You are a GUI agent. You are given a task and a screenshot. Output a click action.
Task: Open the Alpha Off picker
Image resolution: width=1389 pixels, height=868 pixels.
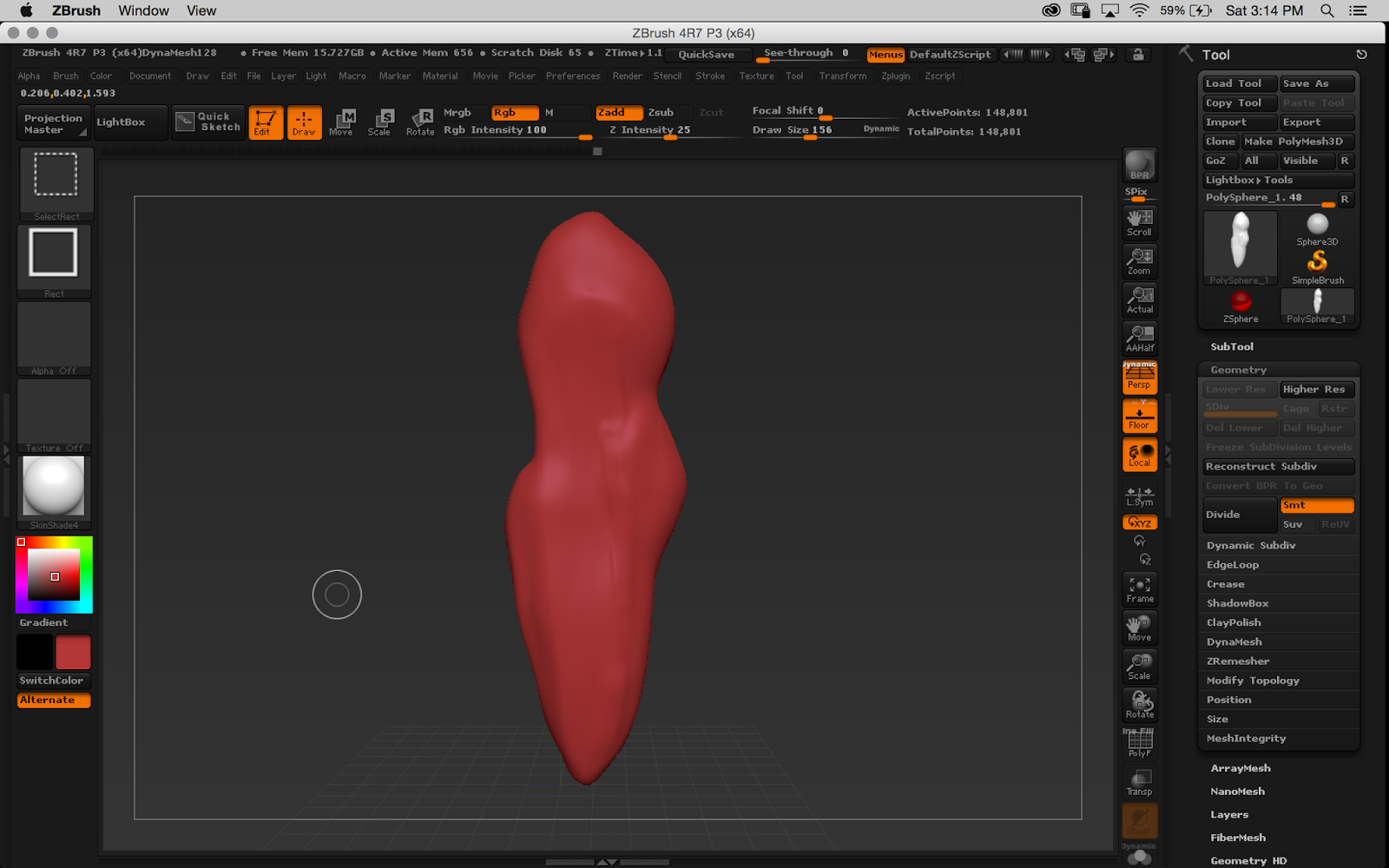coord(54,339)
